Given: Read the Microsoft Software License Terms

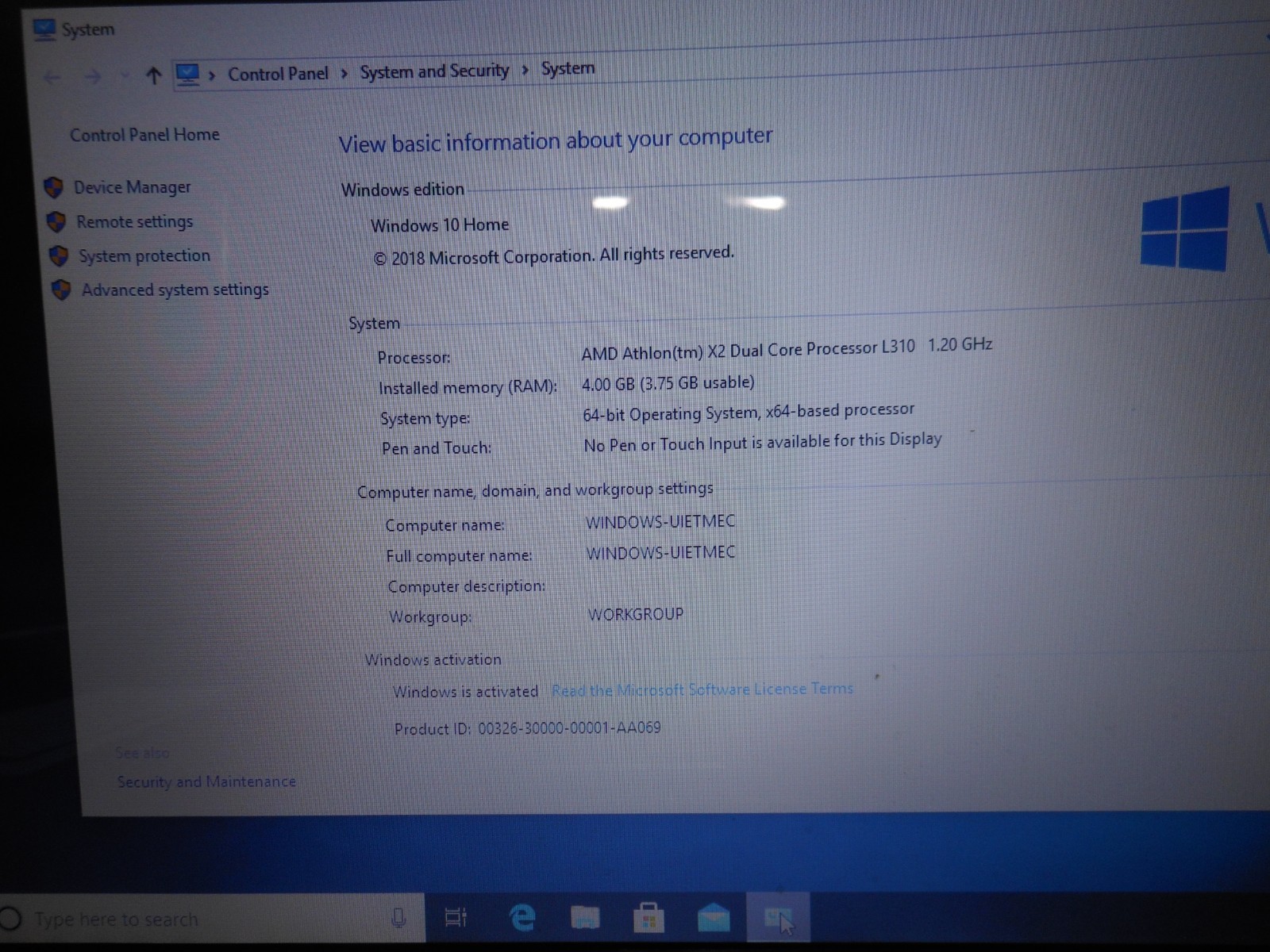Looking at the screenshot, I should pos(702,689).
